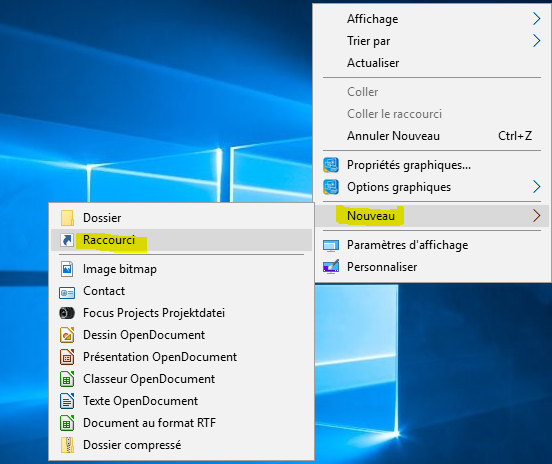Click the Raccourci shortcut arrow icon
Viewport: 552px width, 464px height.
[67, 240]
